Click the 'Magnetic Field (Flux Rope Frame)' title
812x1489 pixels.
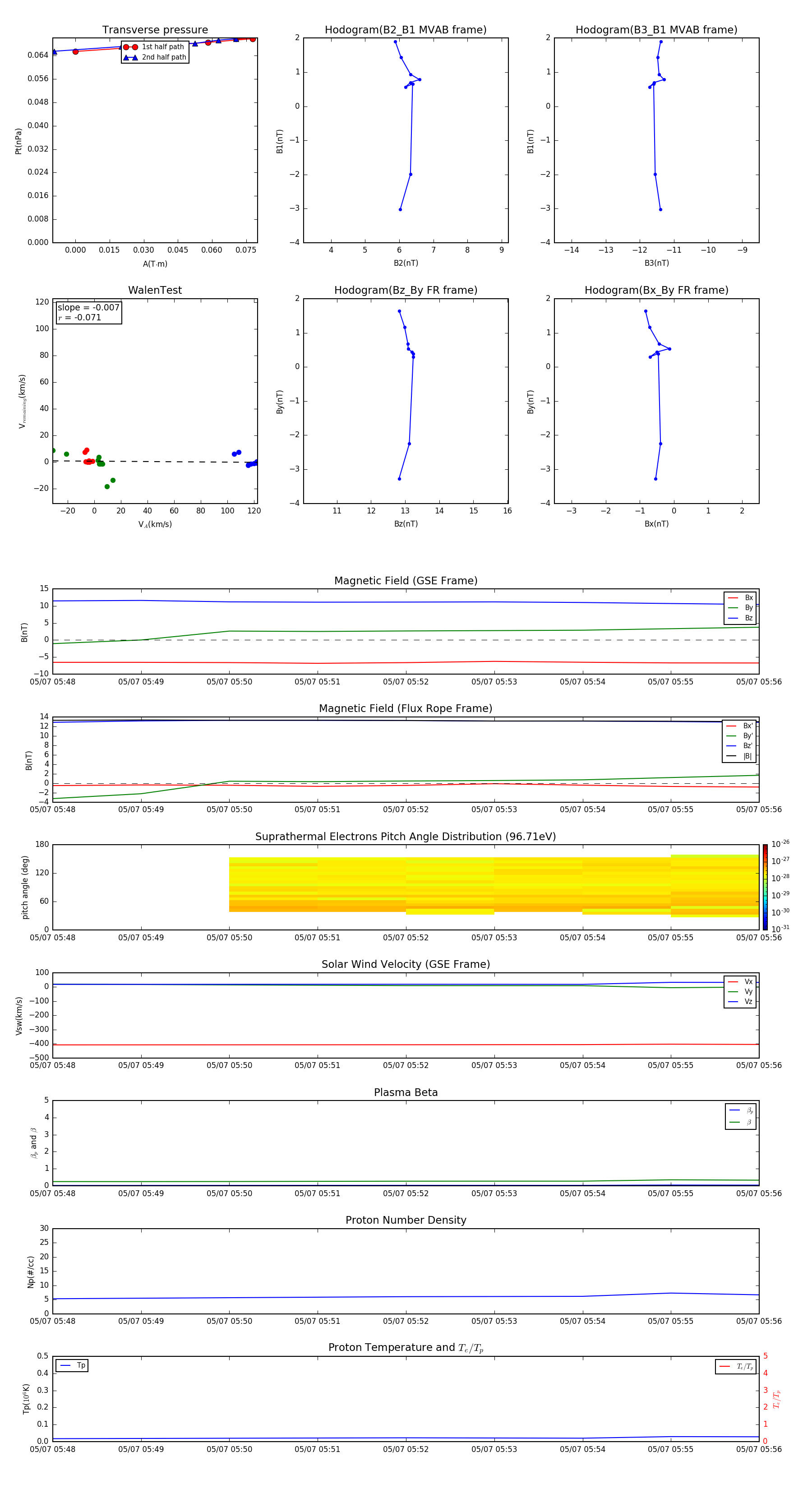point(406,709)
